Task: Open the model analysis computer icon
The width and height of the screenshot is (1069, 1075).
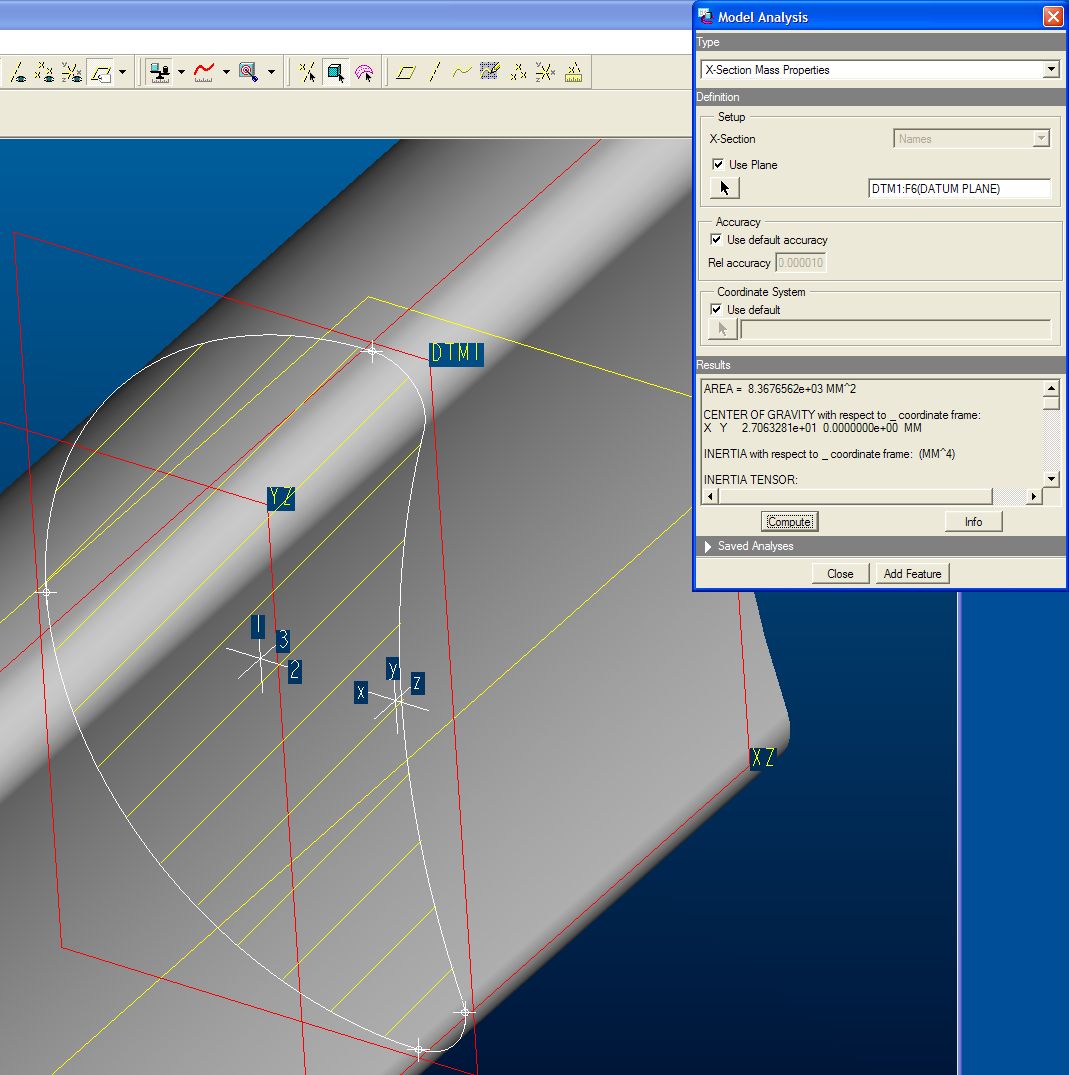Action: coord(159,72)
